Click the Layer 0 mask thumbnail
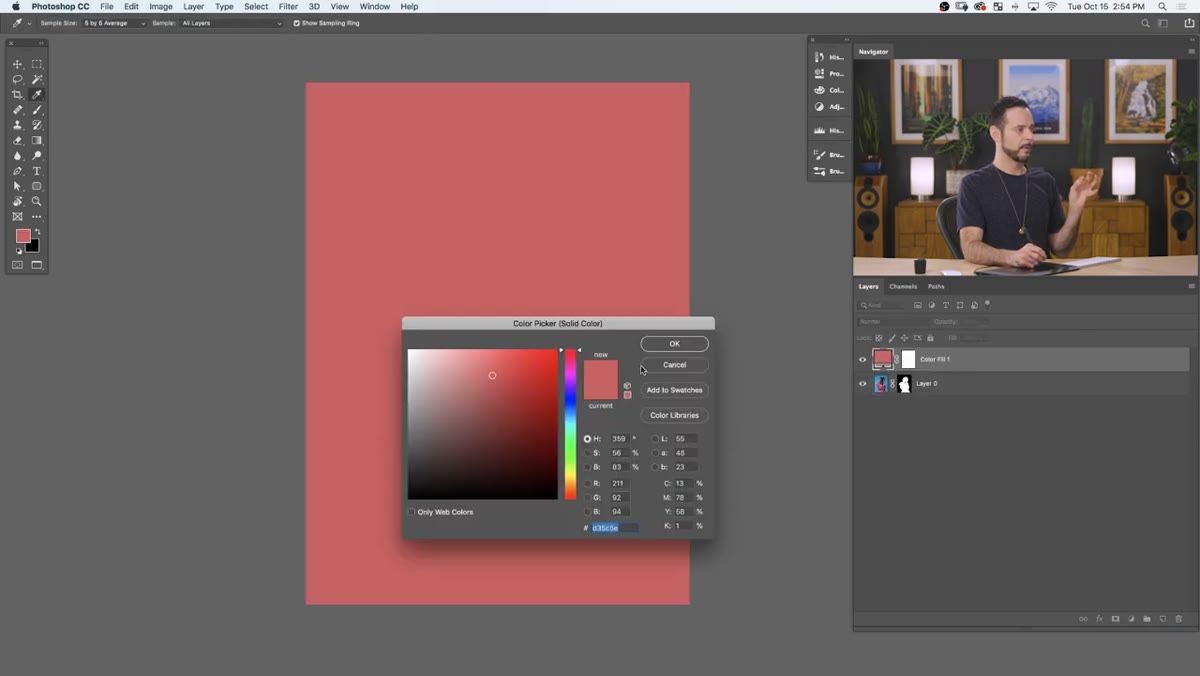1200x676 pixels. [x=905, y=383]
